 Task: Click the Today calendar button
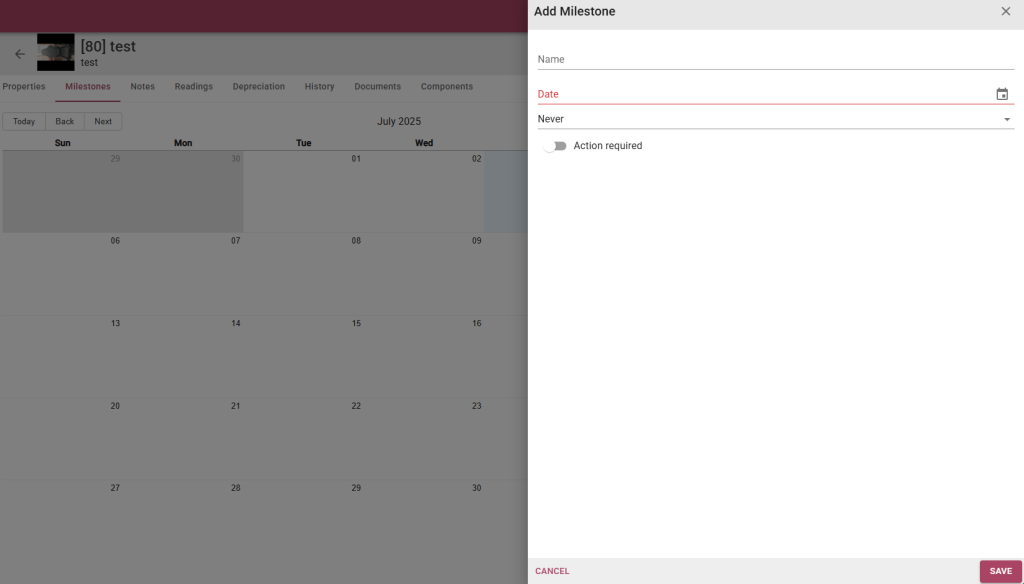24,122
